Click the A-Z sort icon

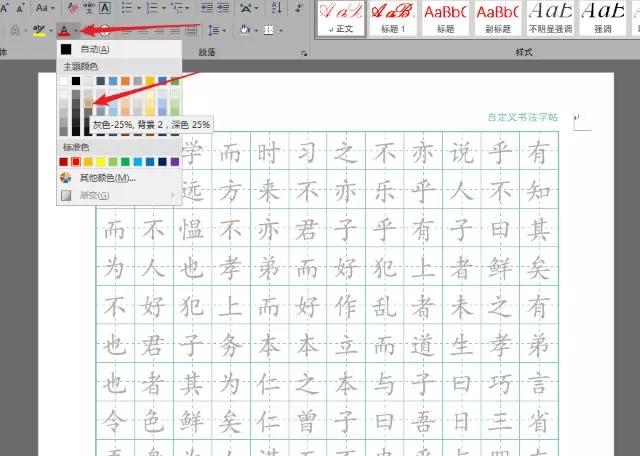click(x=277, y=7)
